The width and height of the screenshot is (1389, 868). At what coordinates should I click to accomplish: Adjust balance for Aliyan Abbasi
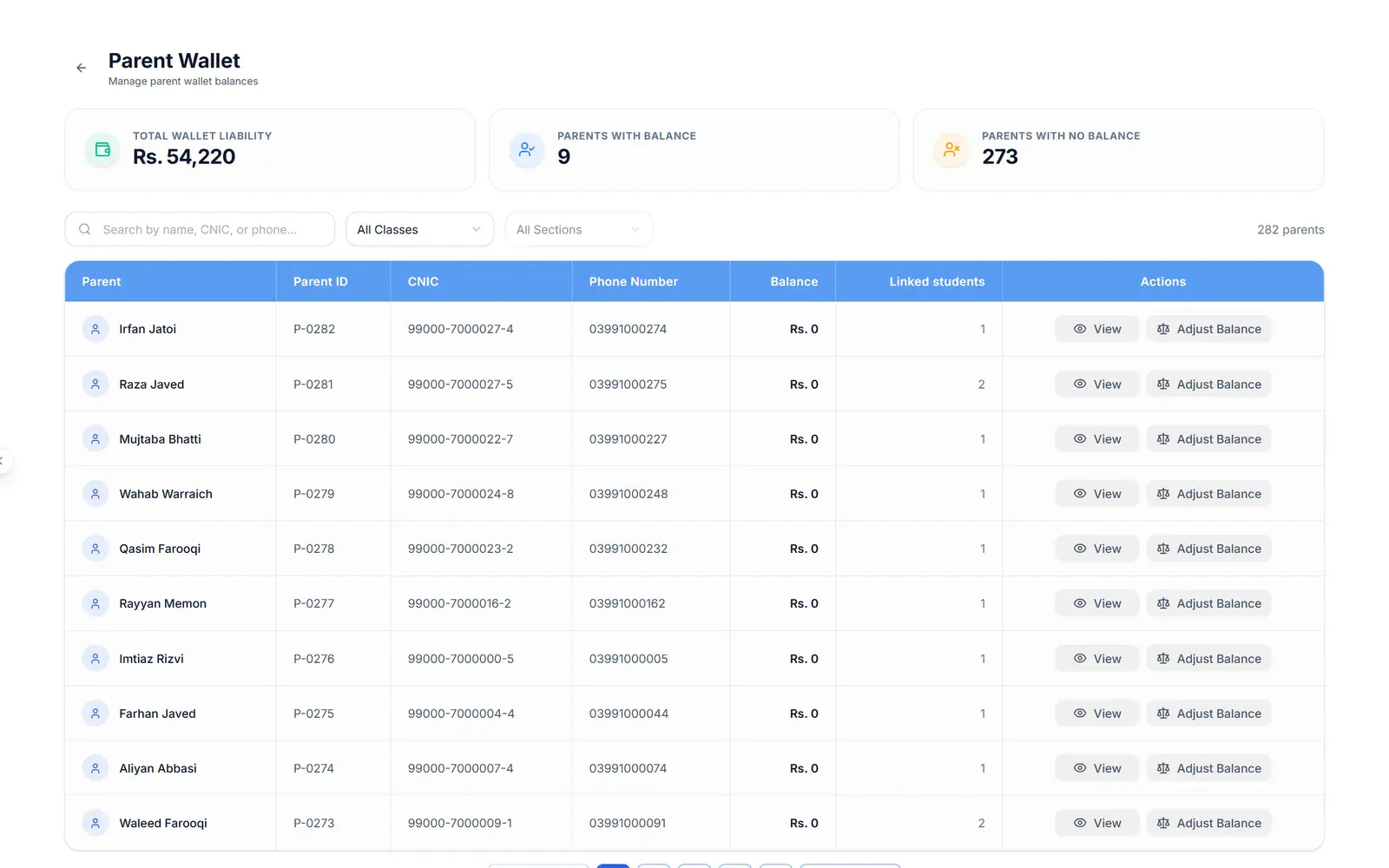tap(1209, 768)
